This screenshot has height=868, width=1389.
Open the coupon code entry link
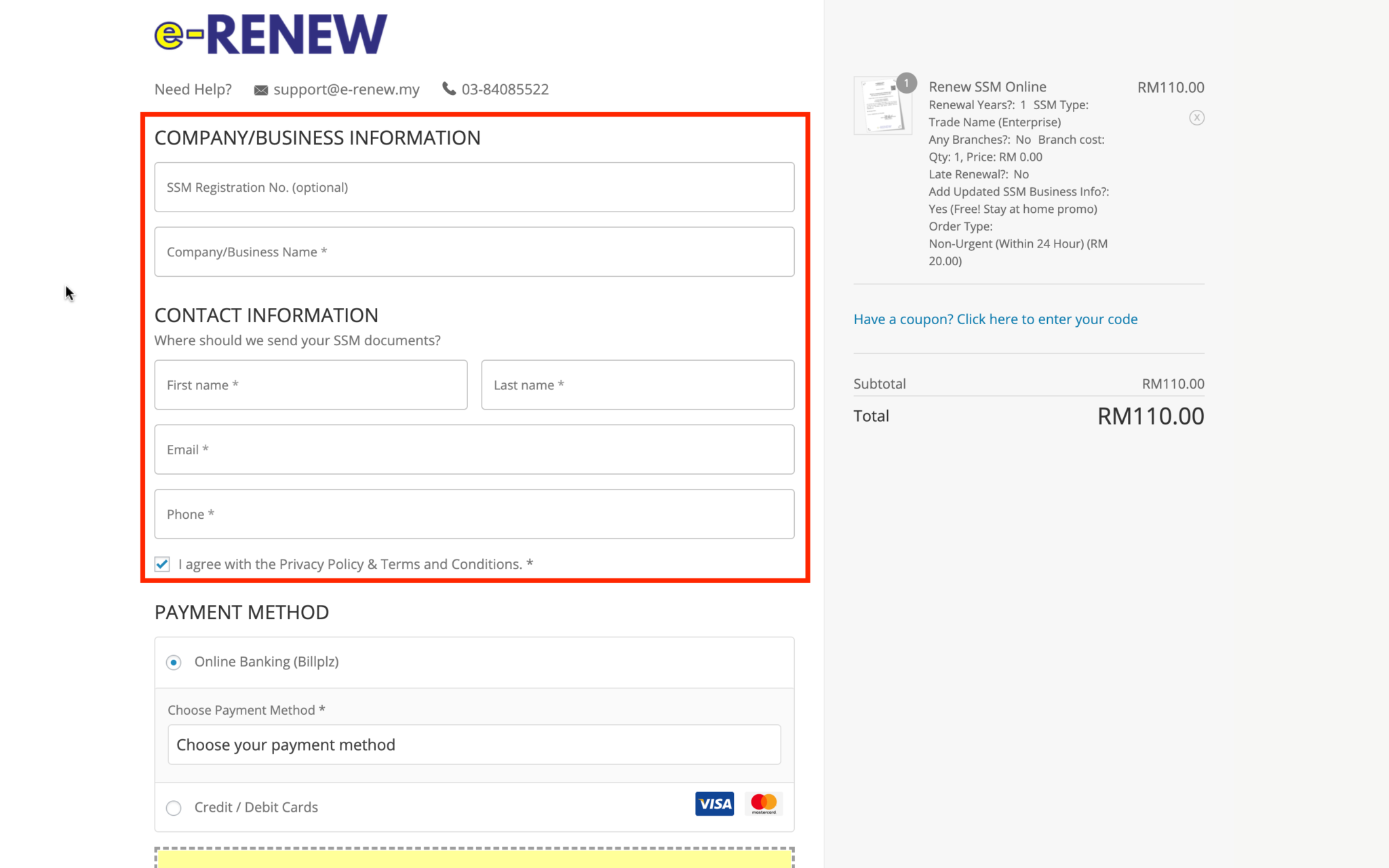[x=995, y=319]
